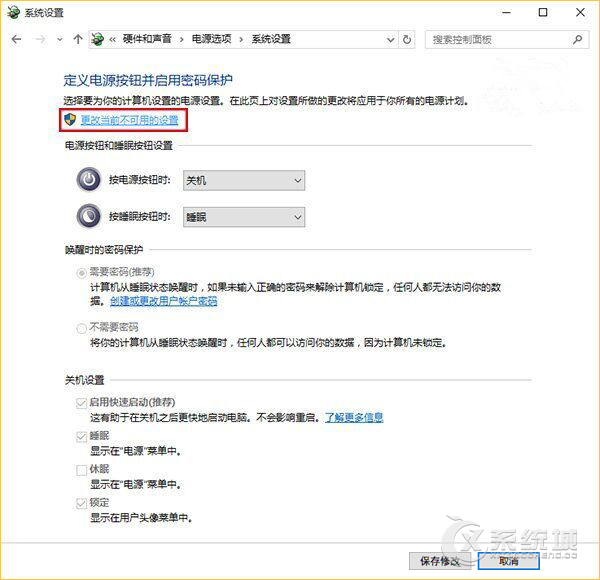Go up one level with up arrow
Image resolution: width=600 pixels, height=580 pixels.
click(78, 39)
